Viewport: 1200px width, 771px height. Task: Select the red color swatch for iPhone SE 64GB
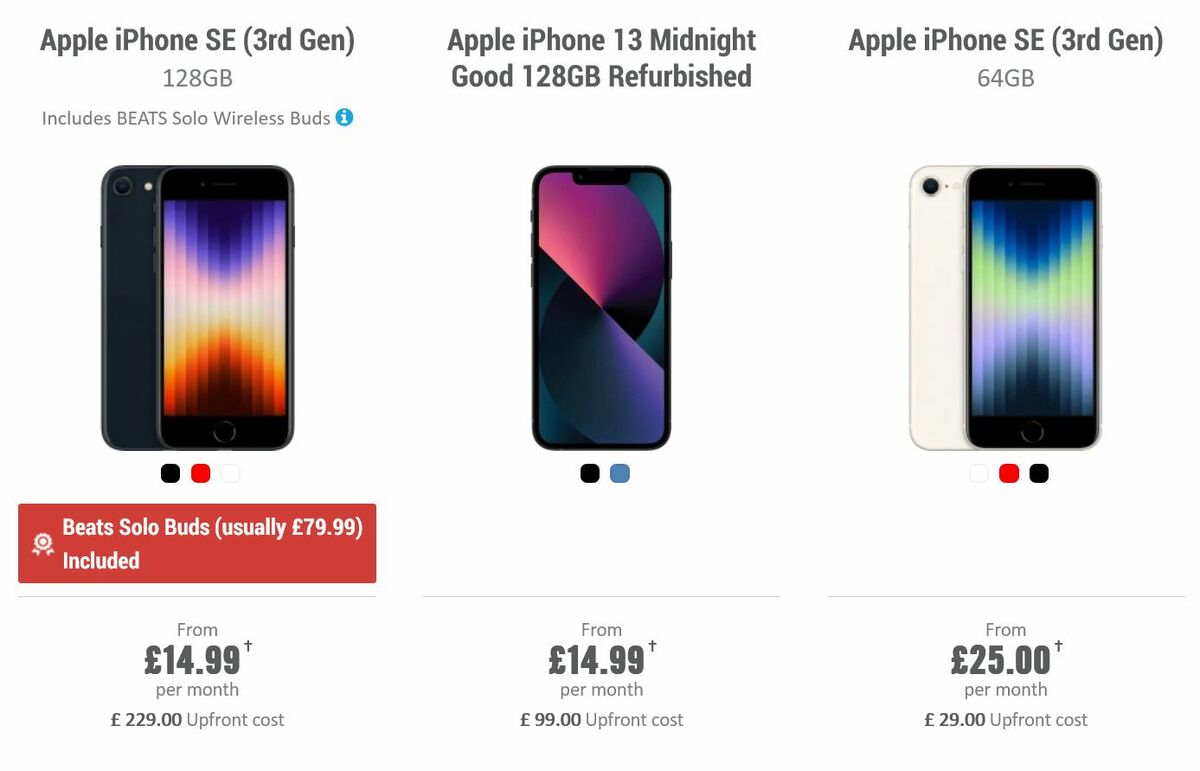(1008, 472)
